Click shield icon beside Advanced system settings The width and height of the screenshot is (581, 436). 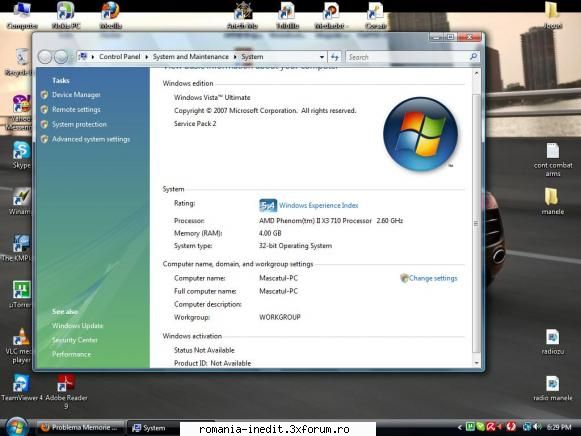(44, 139)
